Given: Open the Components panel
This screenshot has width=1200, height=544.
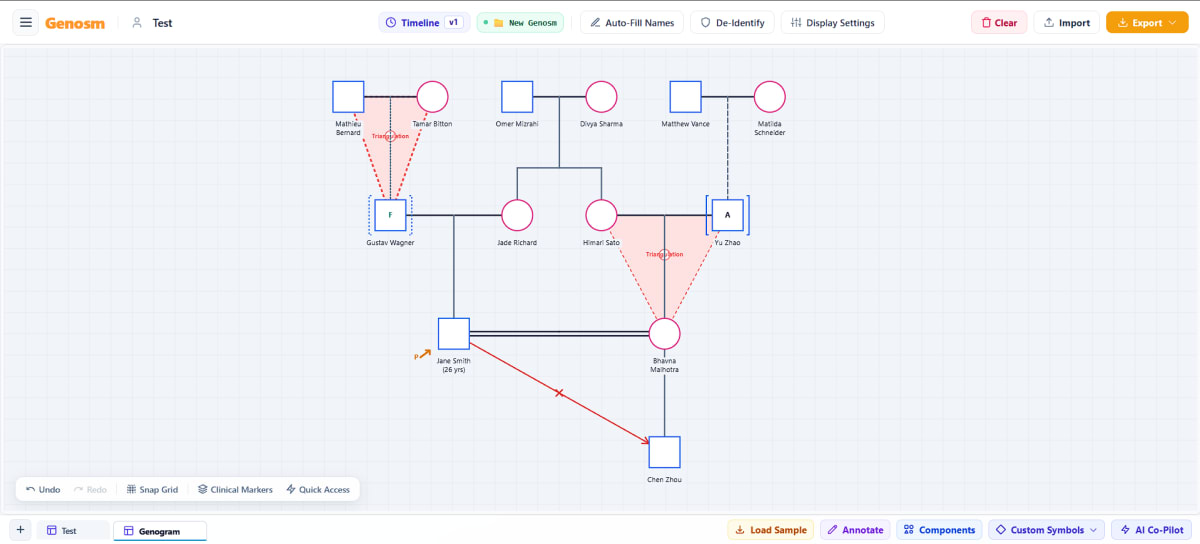Looking at the screenshot, I should point(939,530).
